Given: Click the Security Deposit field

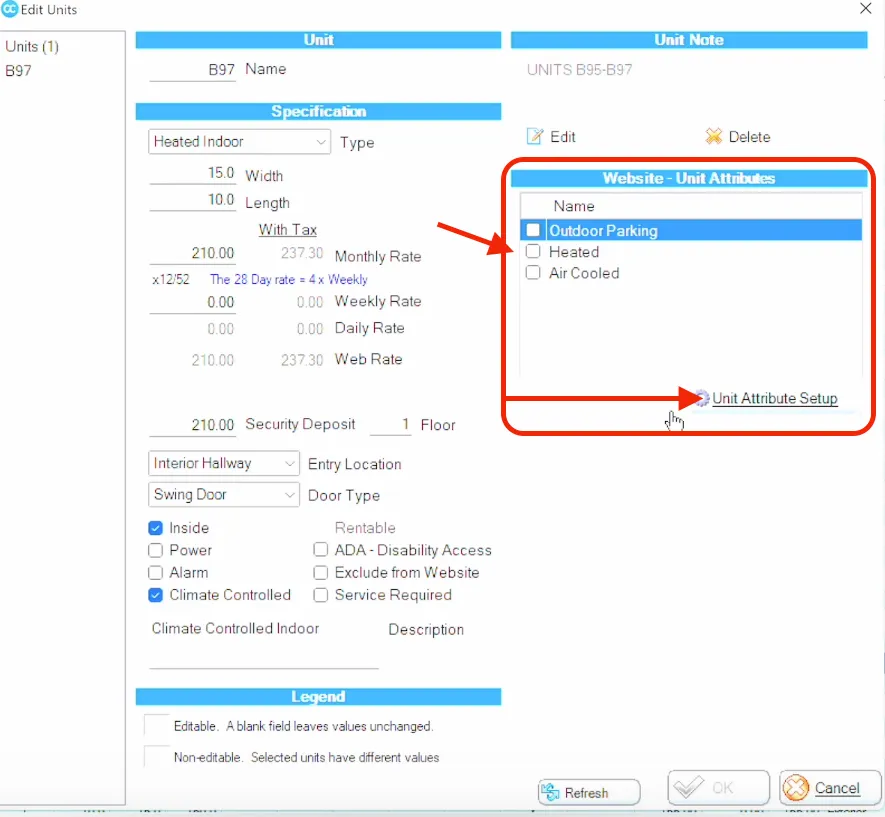Looking at the screenshot, I should 192,425.
